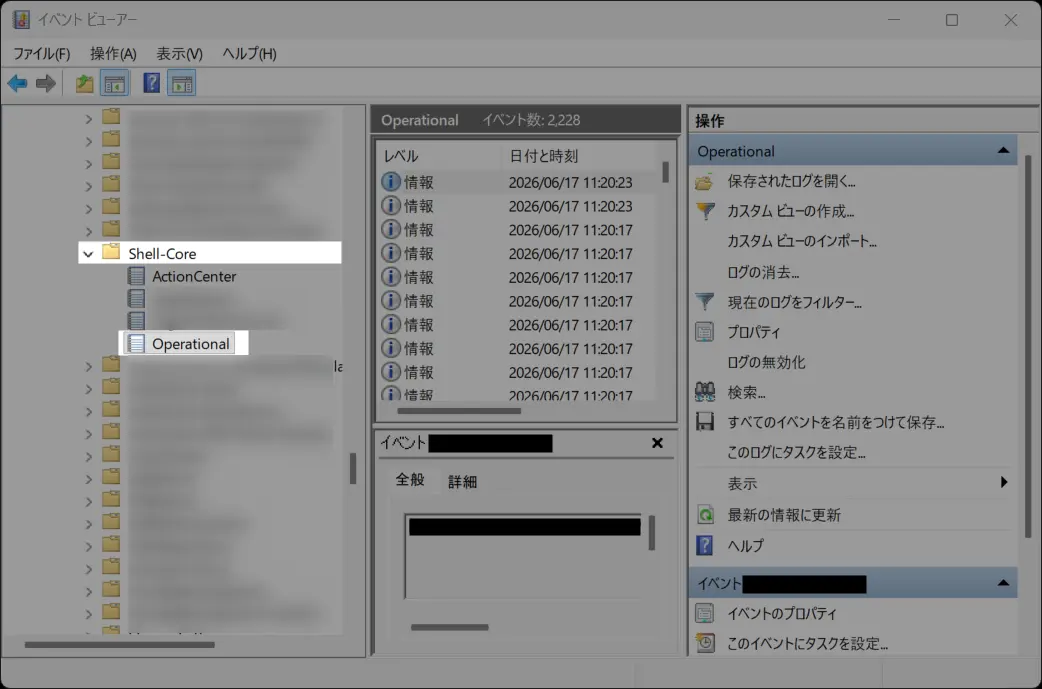Click the filter current log funnel icon
The image size is (1042, 689).
pos(704,302)
